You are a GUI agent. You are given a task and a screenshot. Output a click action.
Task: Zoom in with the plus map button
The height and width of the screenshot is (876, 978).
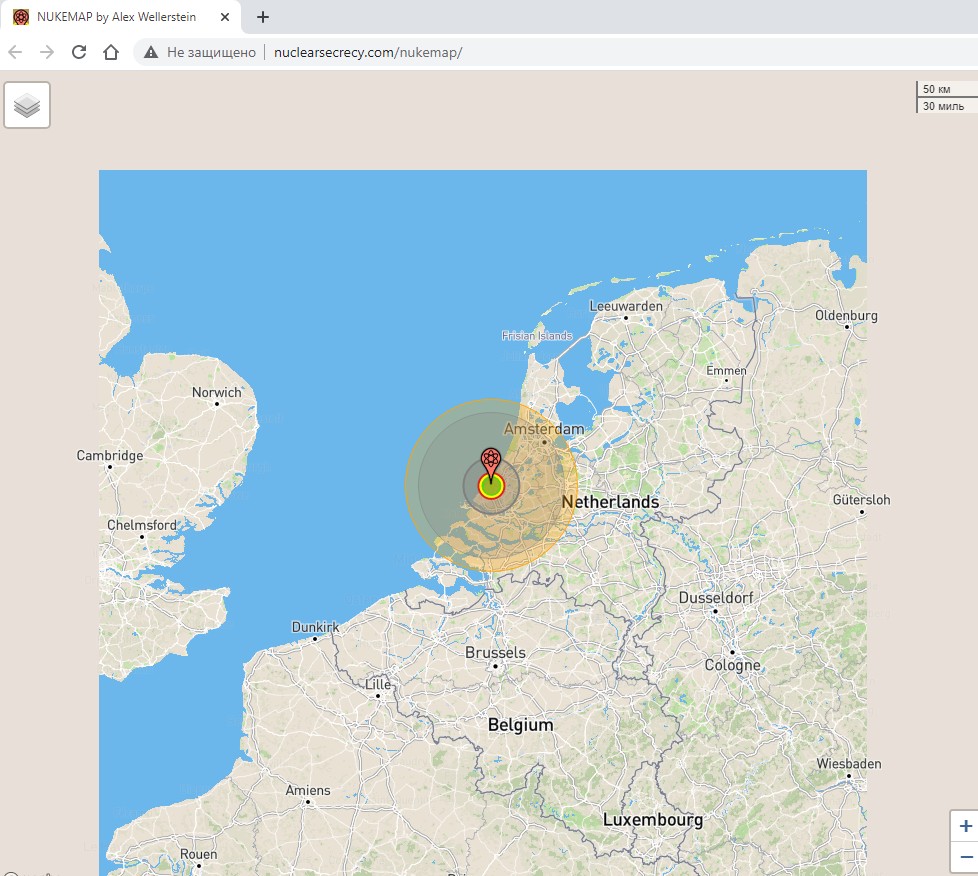[x=966, y=826]
